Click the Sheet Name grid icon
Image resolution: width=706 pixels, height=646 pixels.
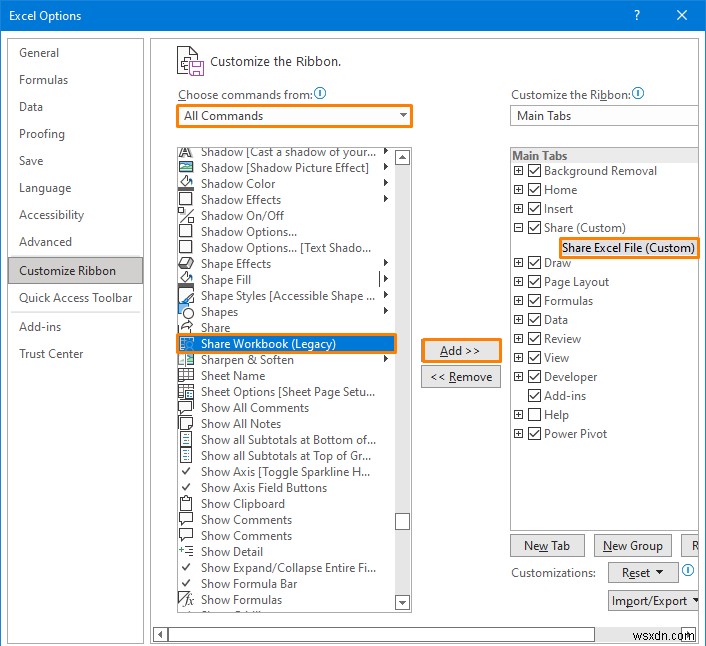tap(185, 376)
